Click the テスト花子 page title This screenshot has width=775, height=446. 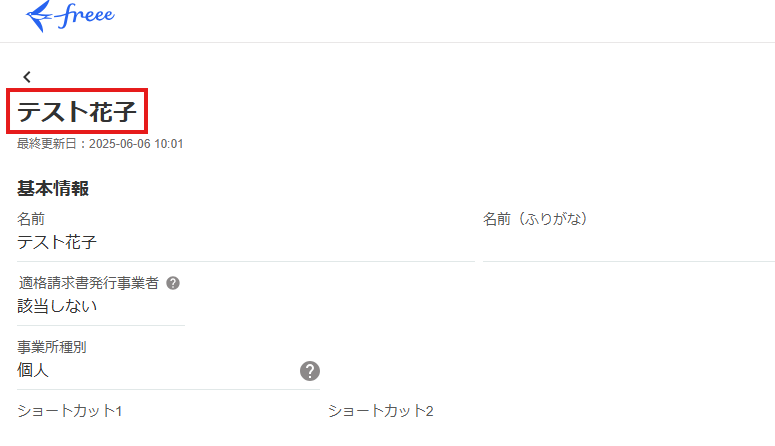point(78,111)
